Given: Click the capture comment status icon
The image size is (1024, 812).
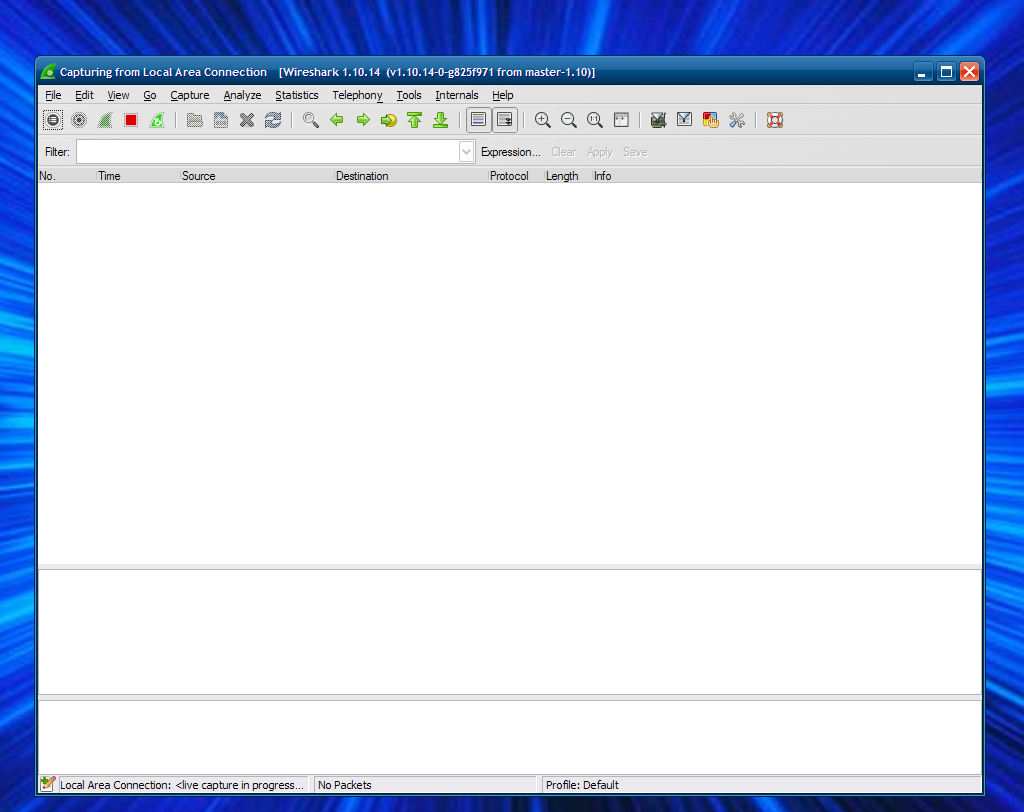Looking at the screenshot, I should click(48, 784).
